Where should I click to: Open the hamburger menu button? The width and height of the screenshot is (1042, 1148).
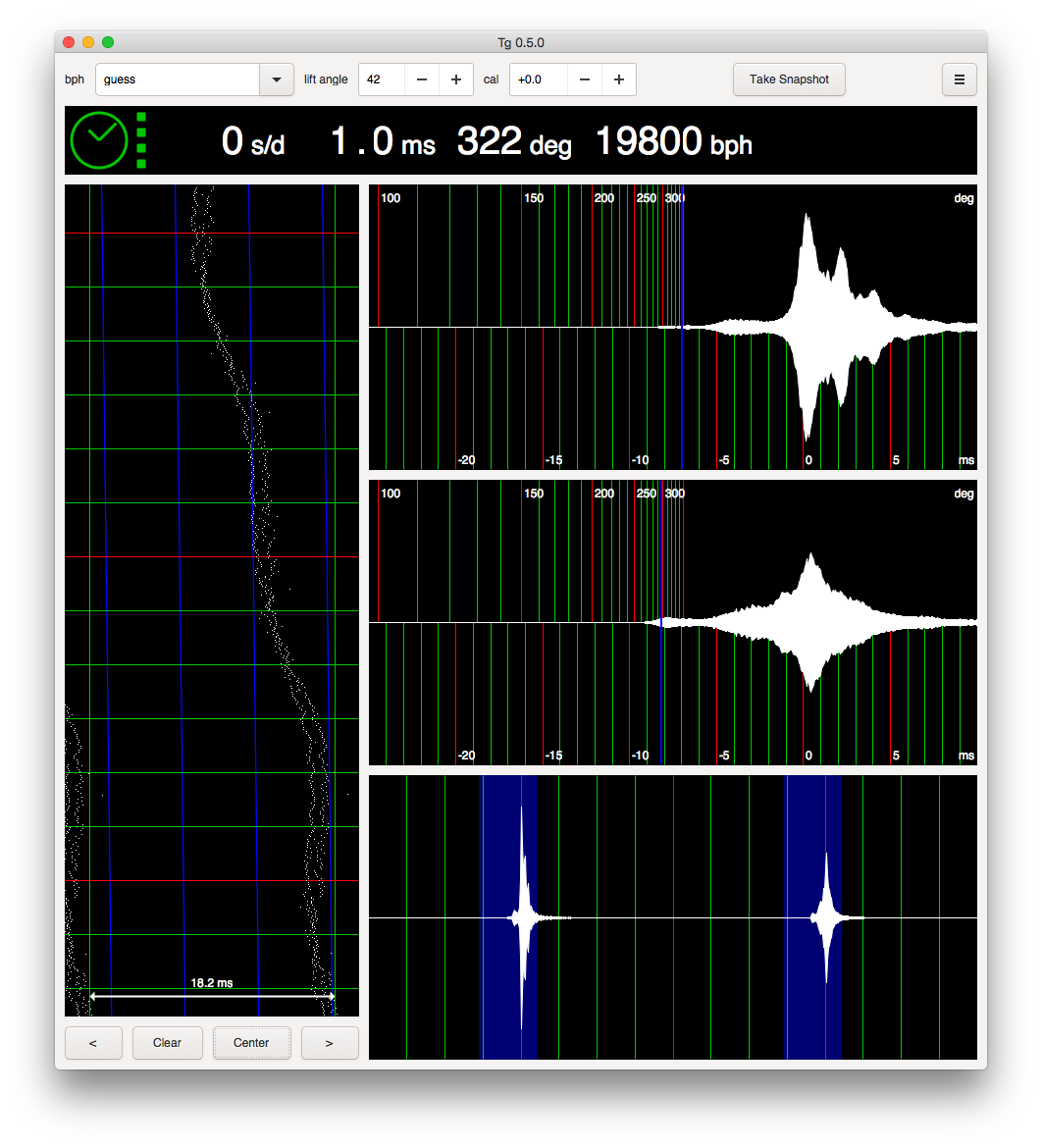[959, 79]
